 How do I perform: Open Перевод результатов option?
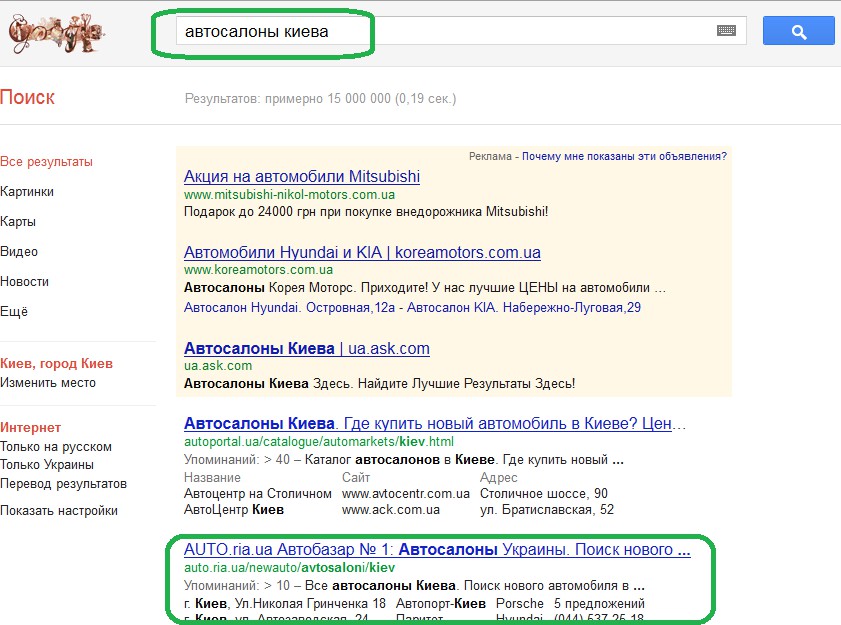tap(63, 483)
